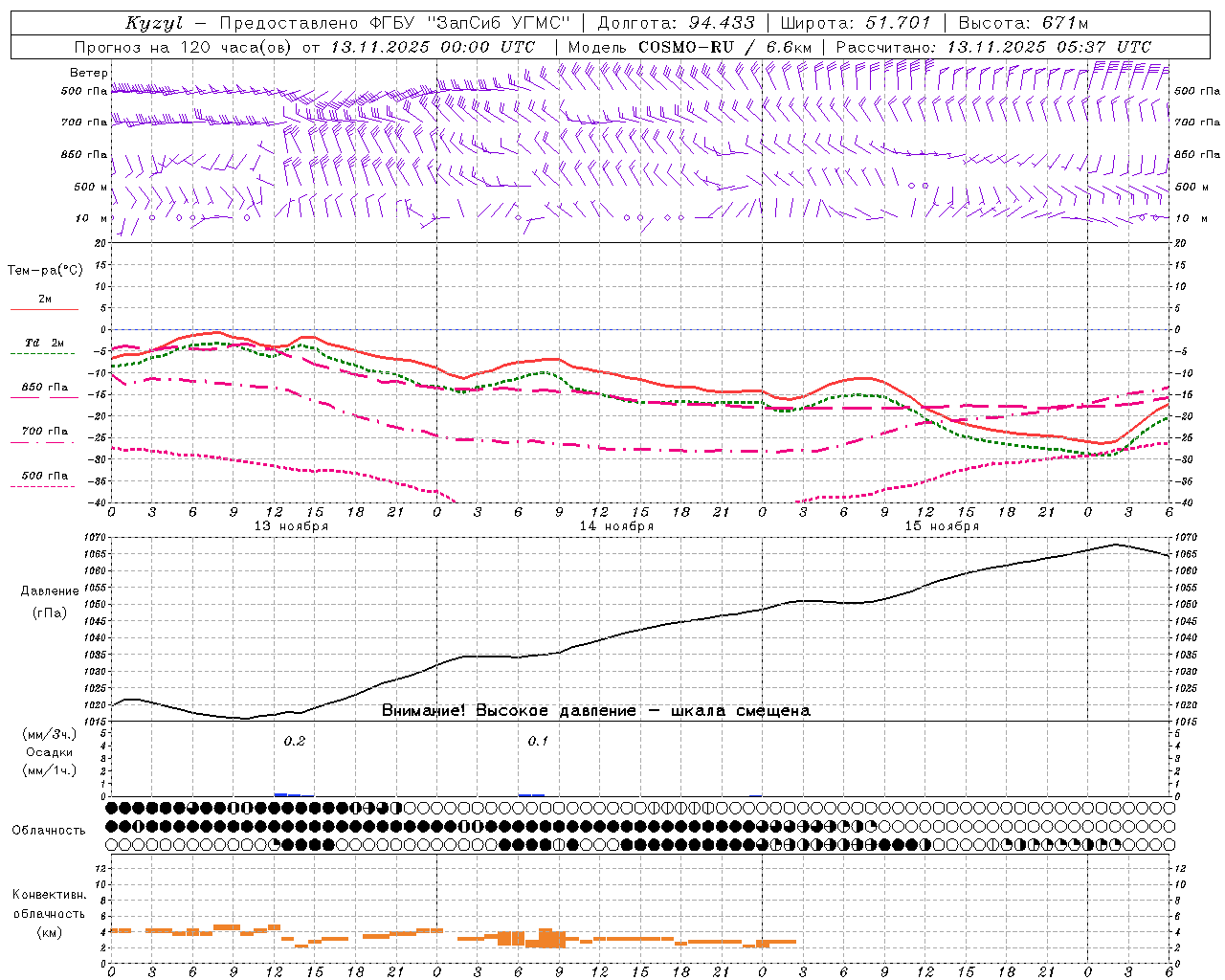Click the "(мм/3ч.)" precipitation unit label
This screenshot has height=980, width=1225.
pyautogui.click(x=49, y=734)
